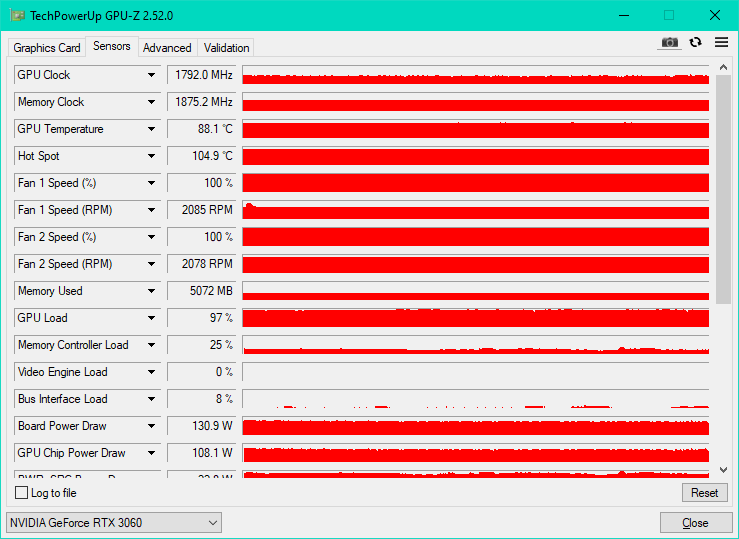Click the Fan 1 Speed (RPM) history graph
Viewport: 739px width, 539px height.
click(x=476, y=210)
